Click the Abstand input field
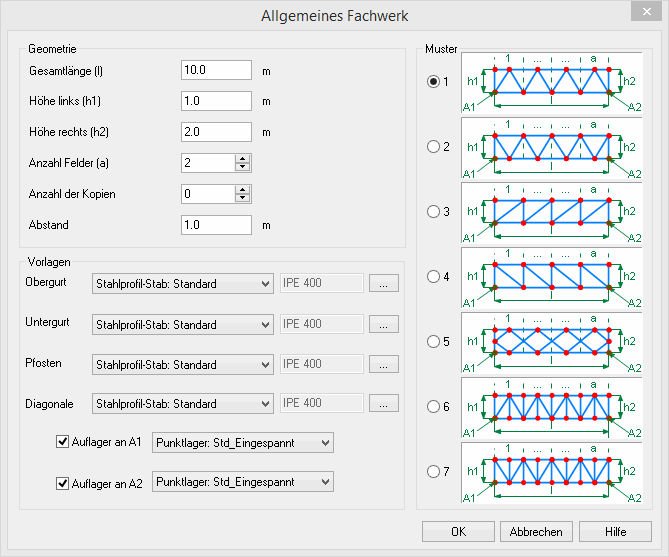 [216, 225]
